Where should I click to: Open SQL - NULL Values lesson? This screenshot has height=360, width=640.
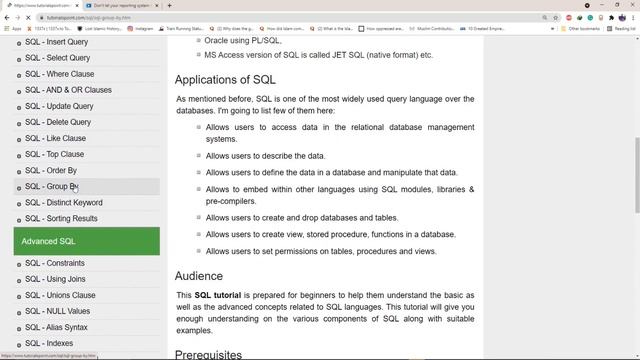pyautogui.click(x=58, y=311)
